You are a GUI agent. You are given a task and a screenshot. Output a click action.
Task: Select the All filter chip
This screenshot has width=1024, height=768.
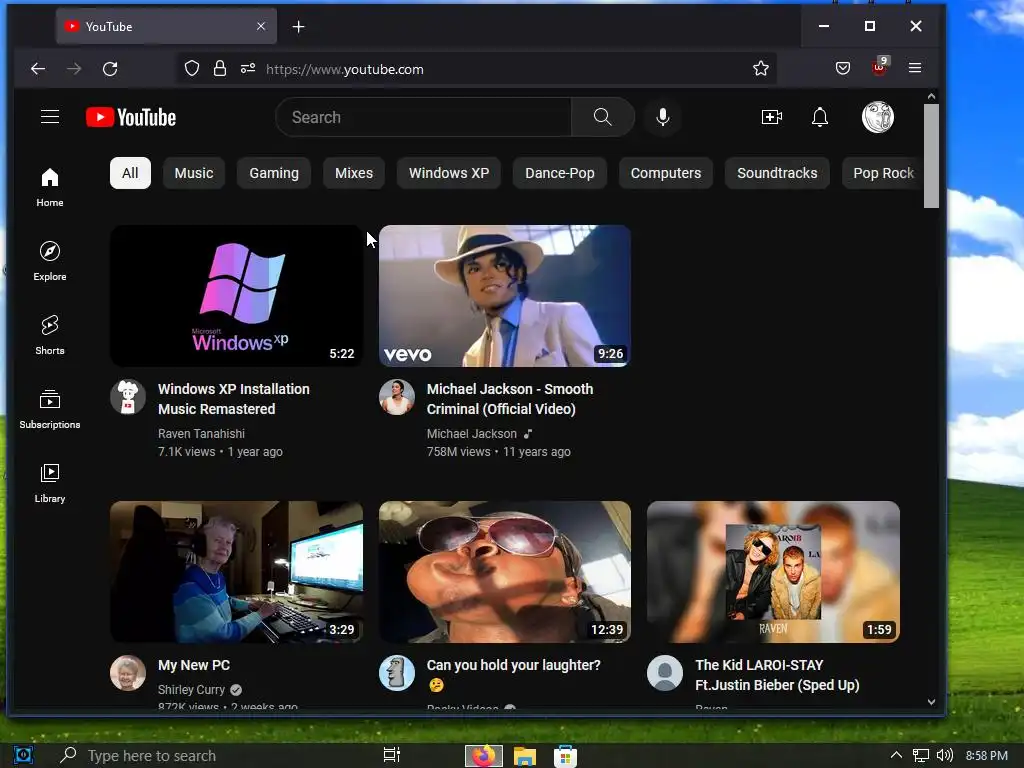130,173
